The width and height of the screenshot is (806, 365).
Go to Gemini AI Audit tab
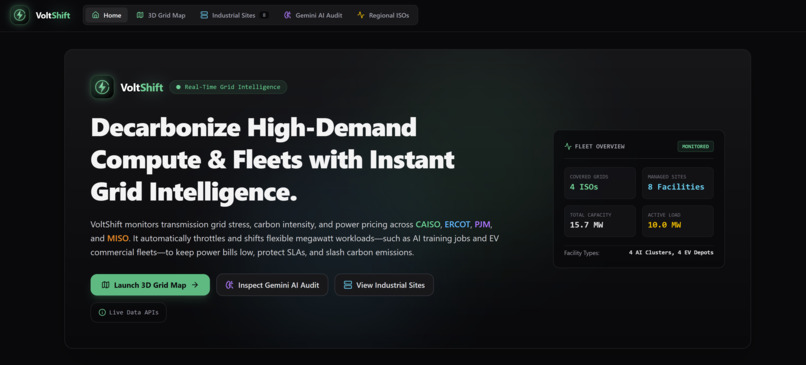pos(313,15)
